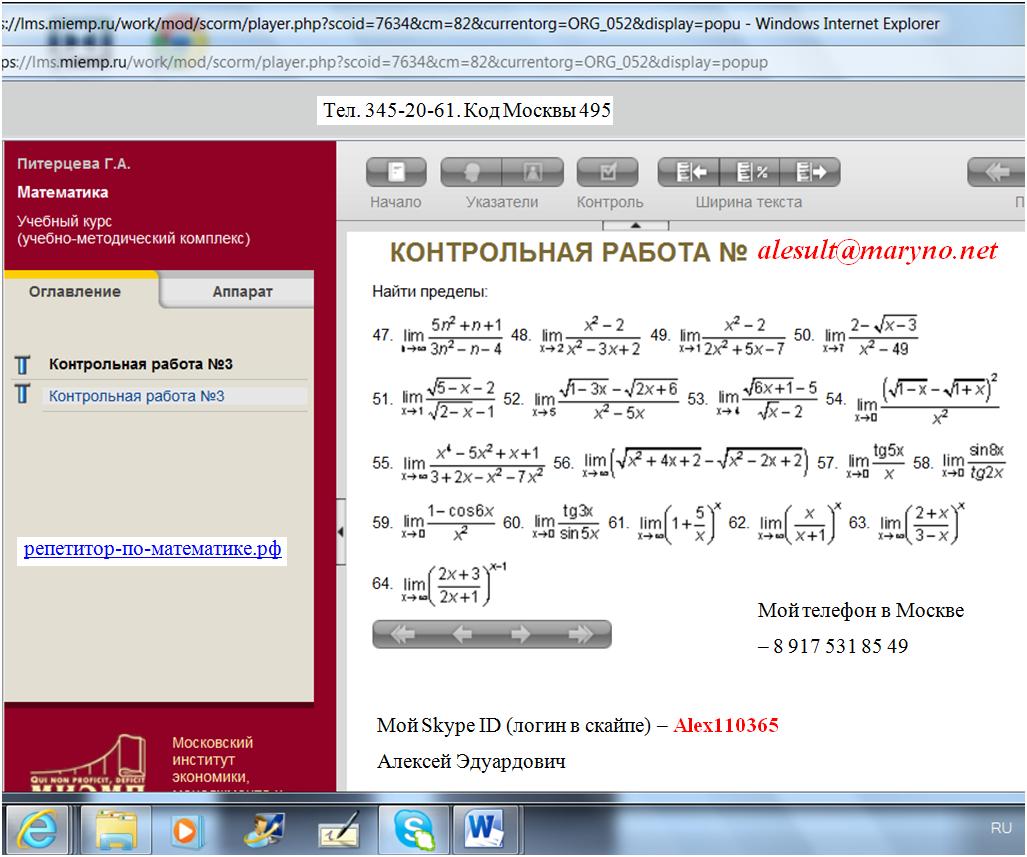Screen dimensions: 1027x857
Task: Collapse the toolbar with the up-arrow handle
Action: coord(635,225)
